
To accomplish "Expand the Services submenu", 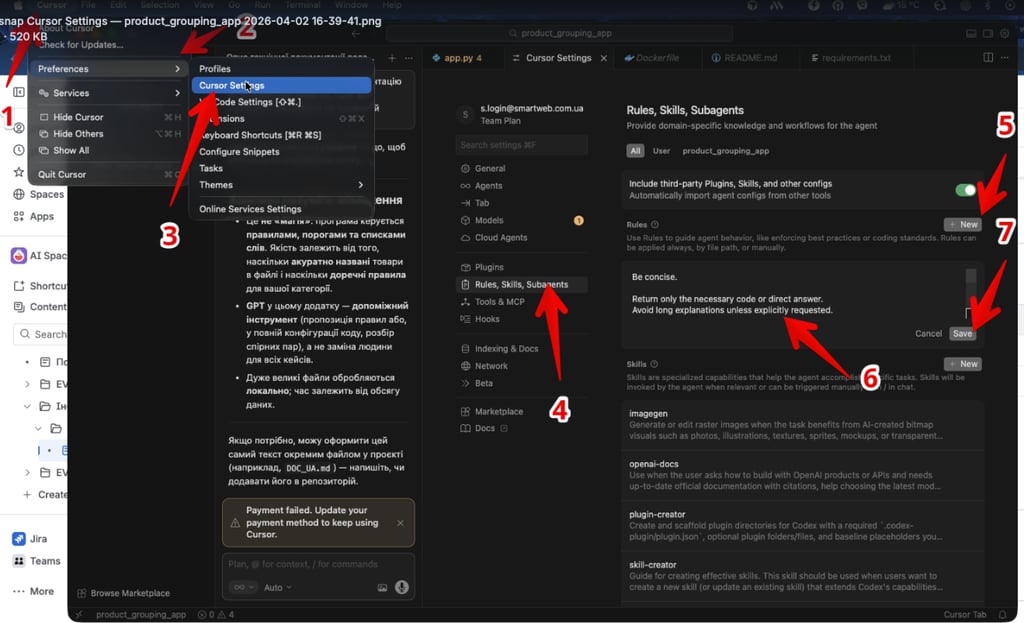I will [108, 93].
